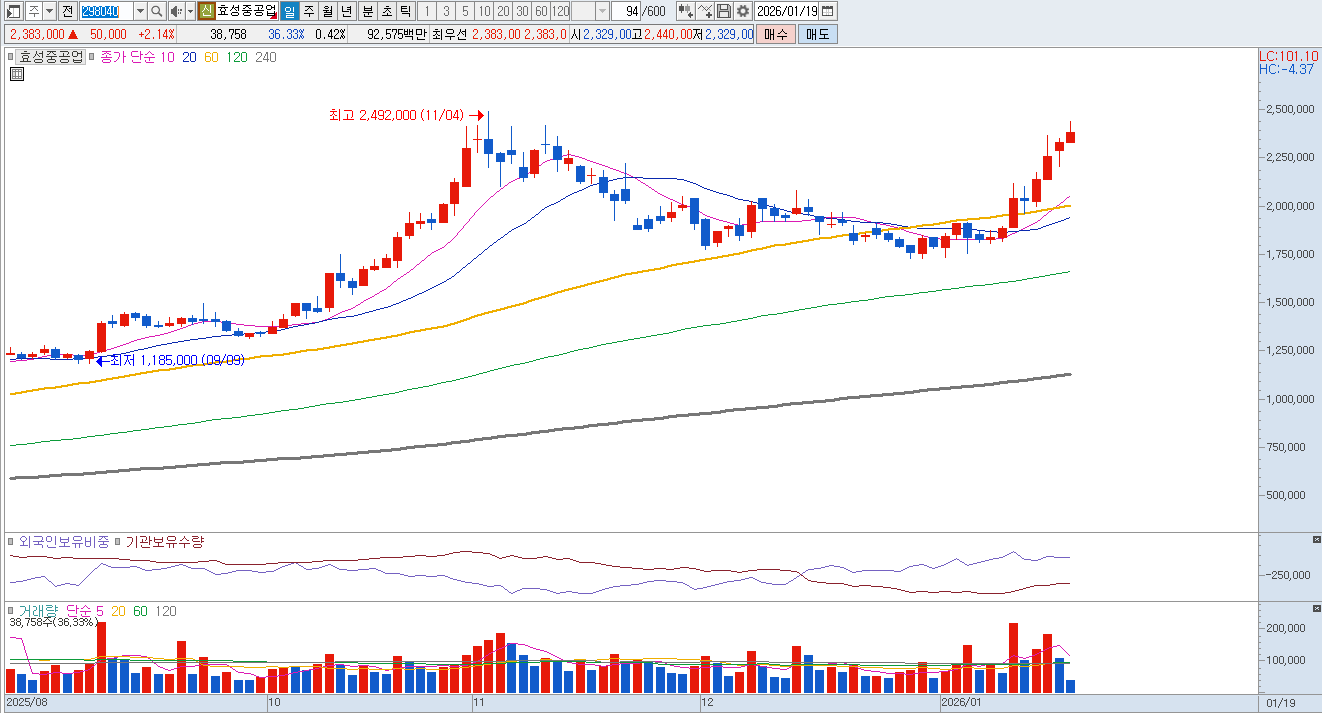Toggle the 외국인보유비중 indicator marker

[x=12, y=541]
